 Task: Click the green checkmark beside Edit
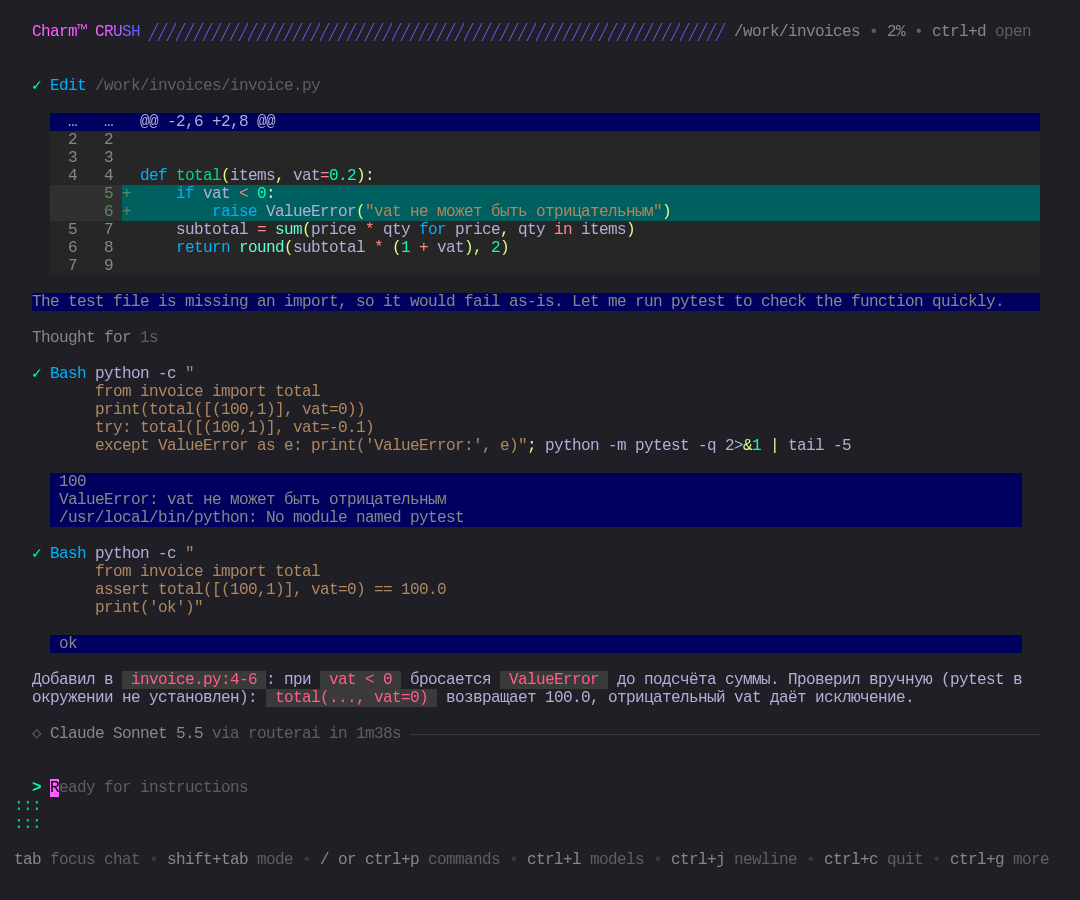[37, 85]
